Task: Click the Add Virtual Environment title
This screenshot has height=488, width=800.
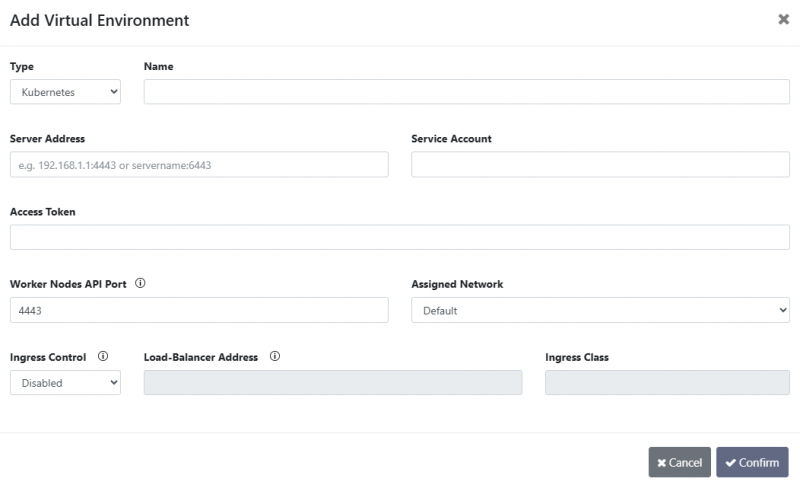Action: click(99, 20)
